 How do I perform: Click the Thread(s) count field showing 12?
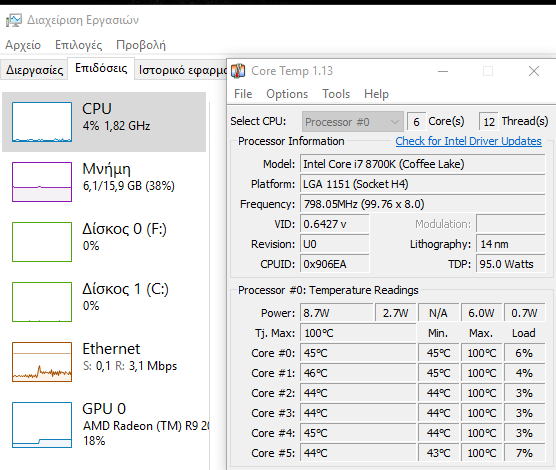[489, 122]
